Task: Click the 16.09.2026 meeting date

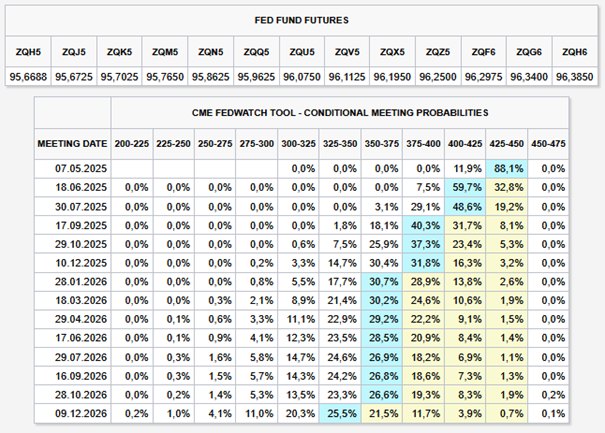Action: 81,376
